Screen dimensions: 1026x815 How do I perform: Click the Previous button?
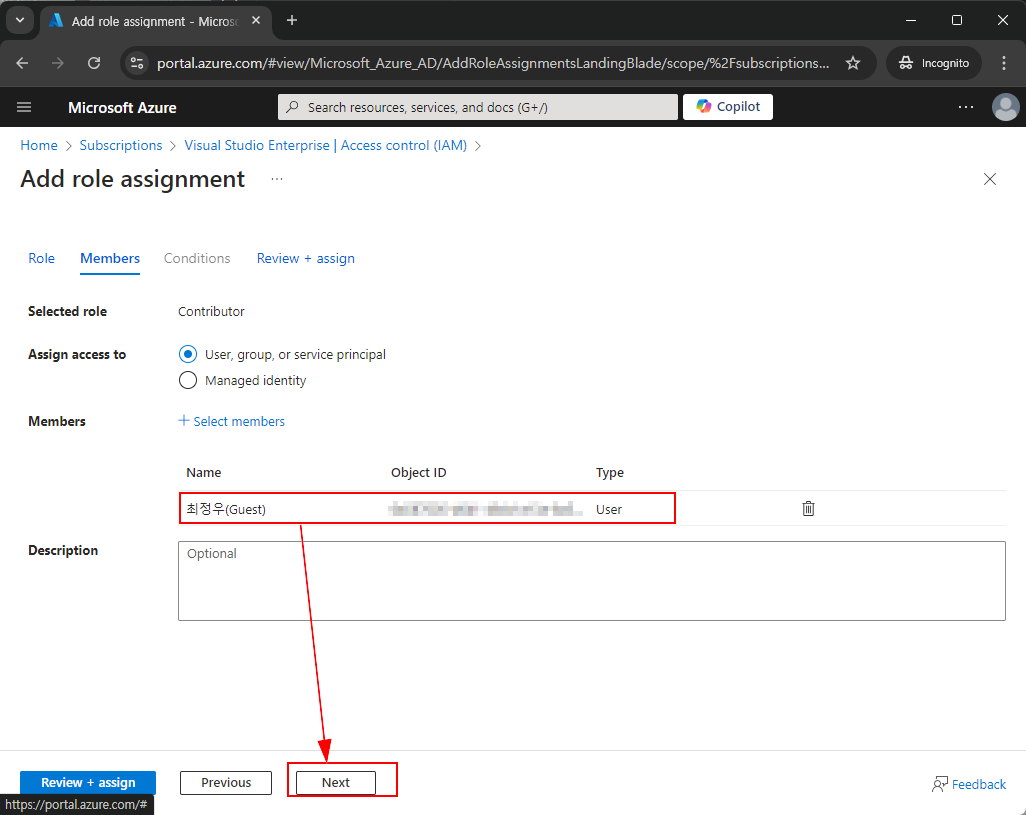[x=226, y=782]
